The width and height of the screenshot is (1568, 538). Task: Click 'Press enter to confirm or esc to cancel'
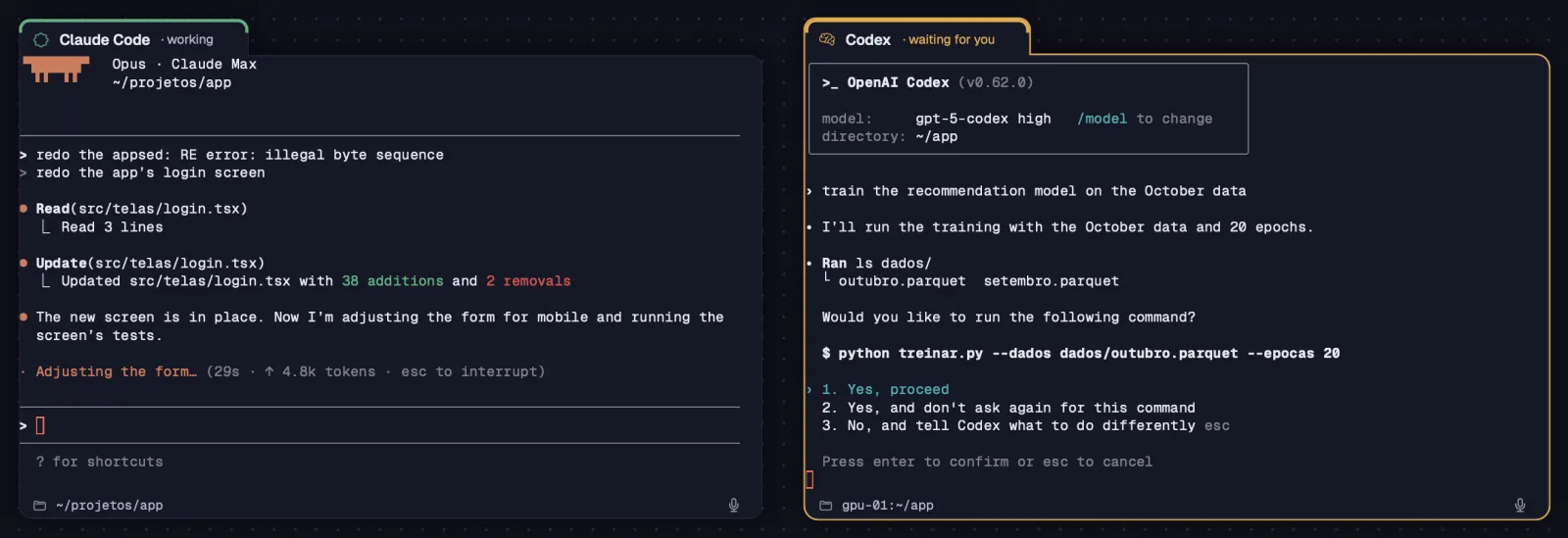(x=987, y=462)
